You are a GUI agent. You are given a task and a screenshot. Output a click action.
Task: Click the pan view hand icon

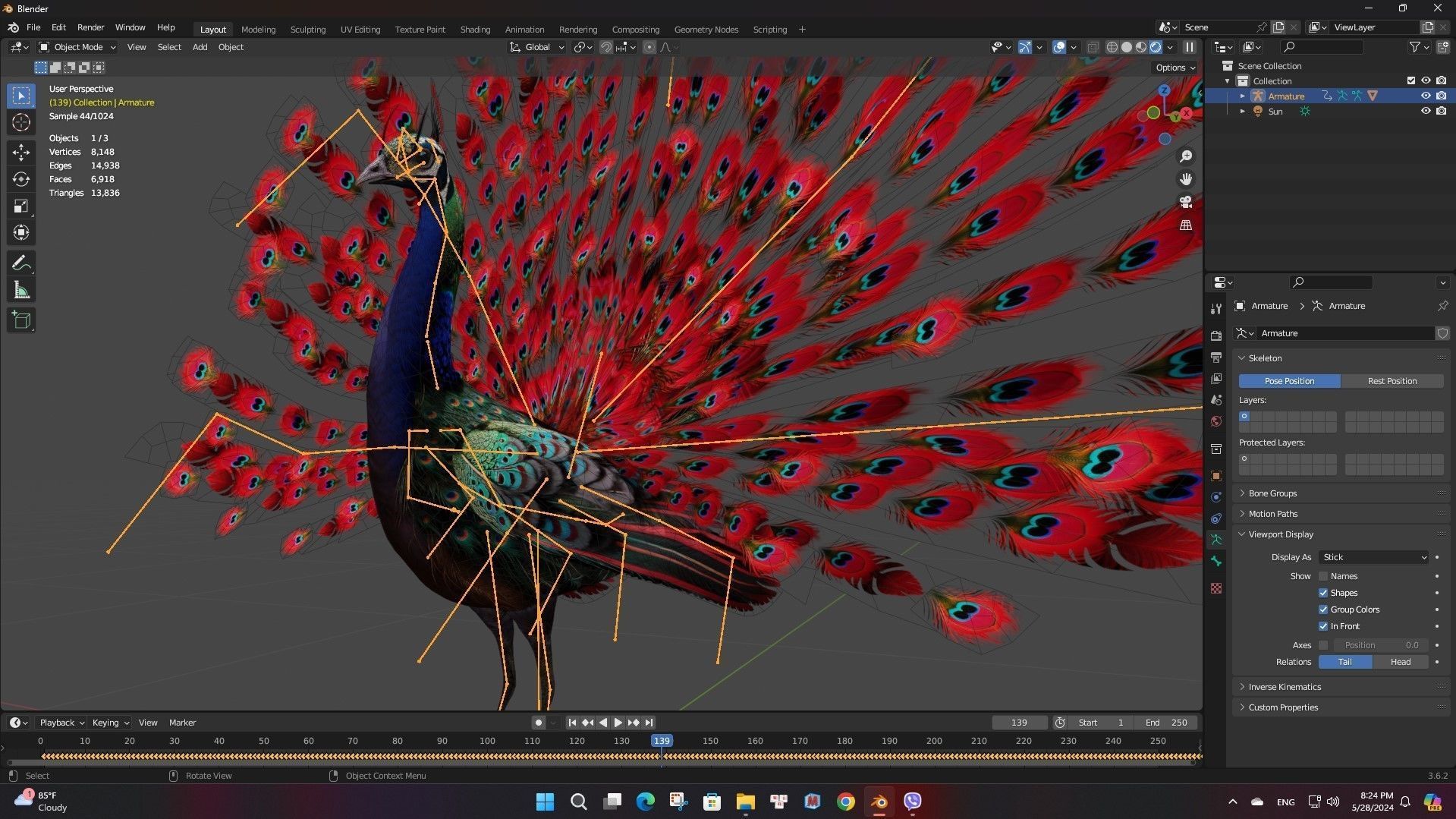[1186, 179]
